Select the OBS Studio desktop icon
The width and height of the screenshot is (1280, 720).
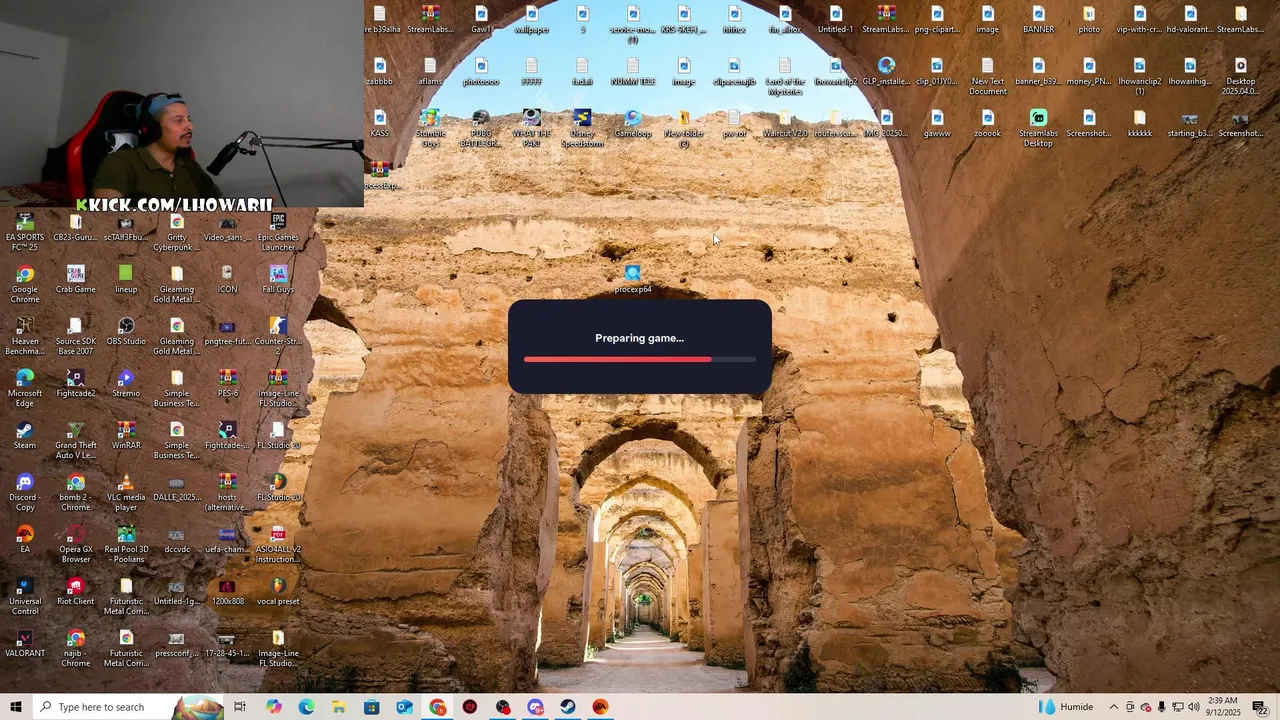coord(126,332)
